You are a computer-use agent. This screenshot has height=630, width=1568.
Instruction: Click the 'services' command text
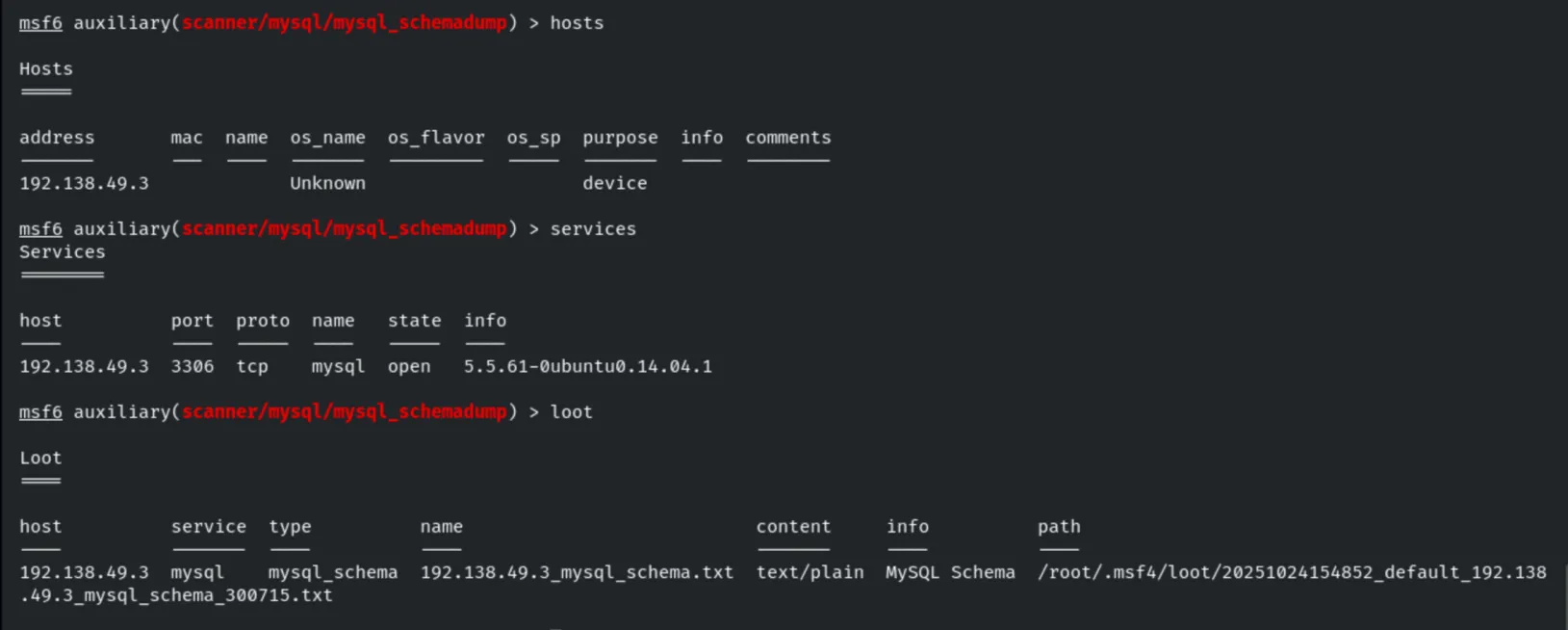(593, 229)
